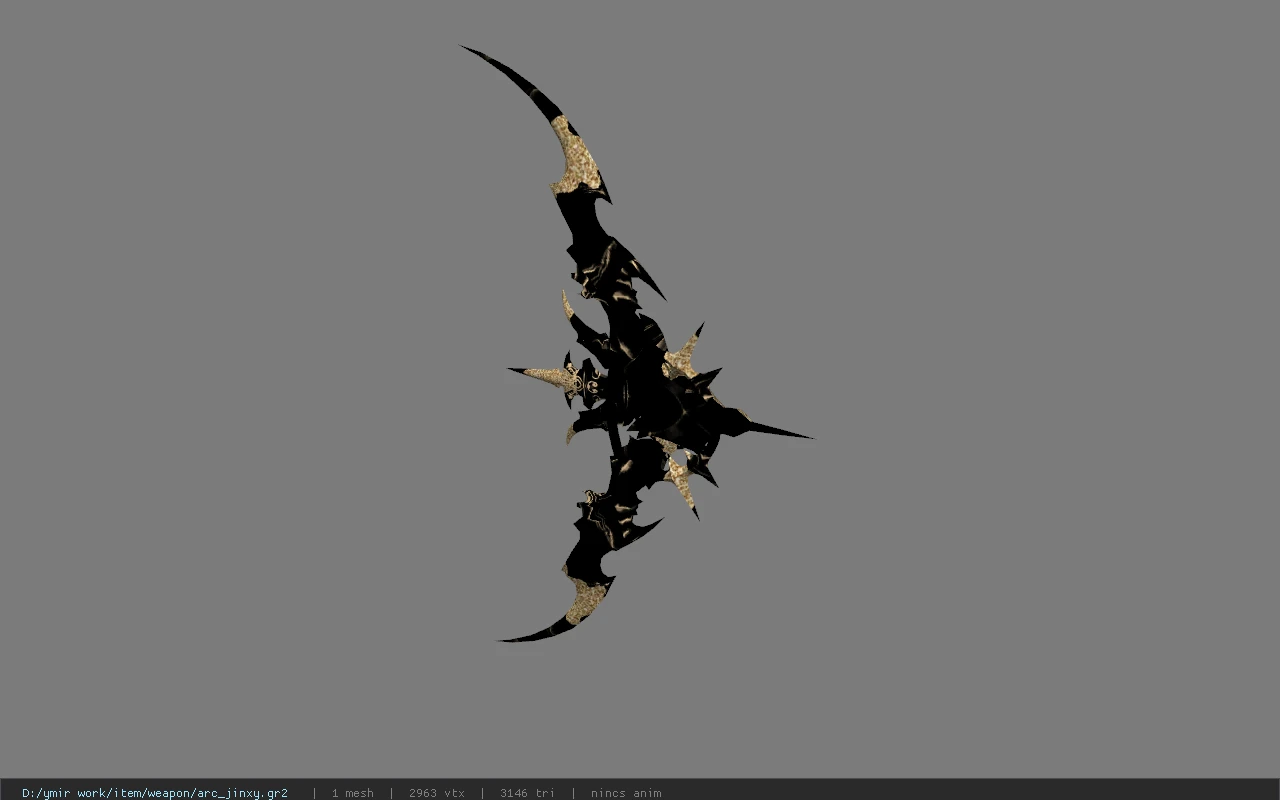Click the 3D bow weapon model in viewport
This screenshot has width=1280, height=800.
pos(636,343)
